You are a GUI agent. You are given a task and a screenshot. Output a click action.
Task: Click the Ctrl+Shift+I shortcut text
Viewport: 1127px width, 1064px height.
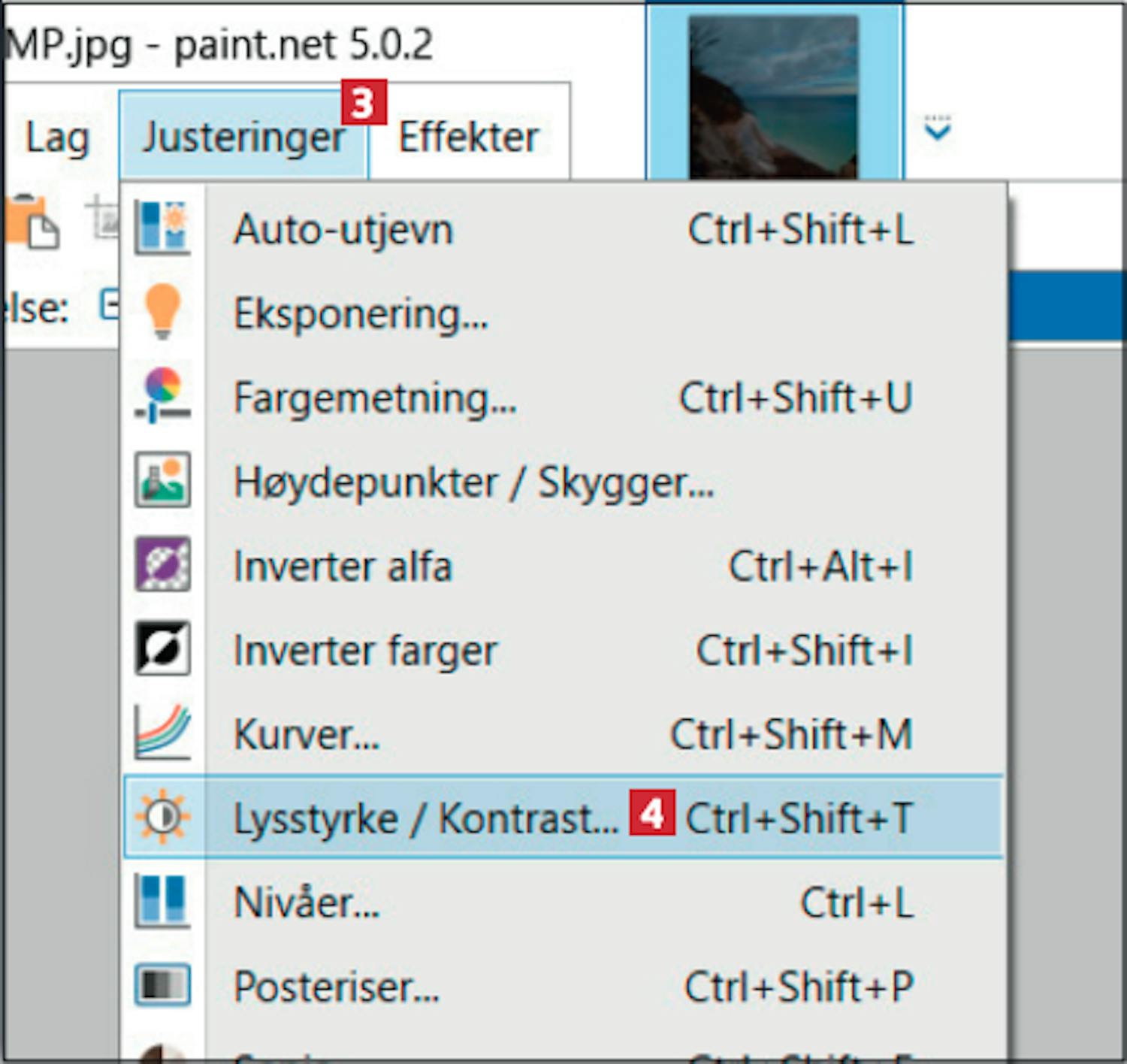point(805,649)
